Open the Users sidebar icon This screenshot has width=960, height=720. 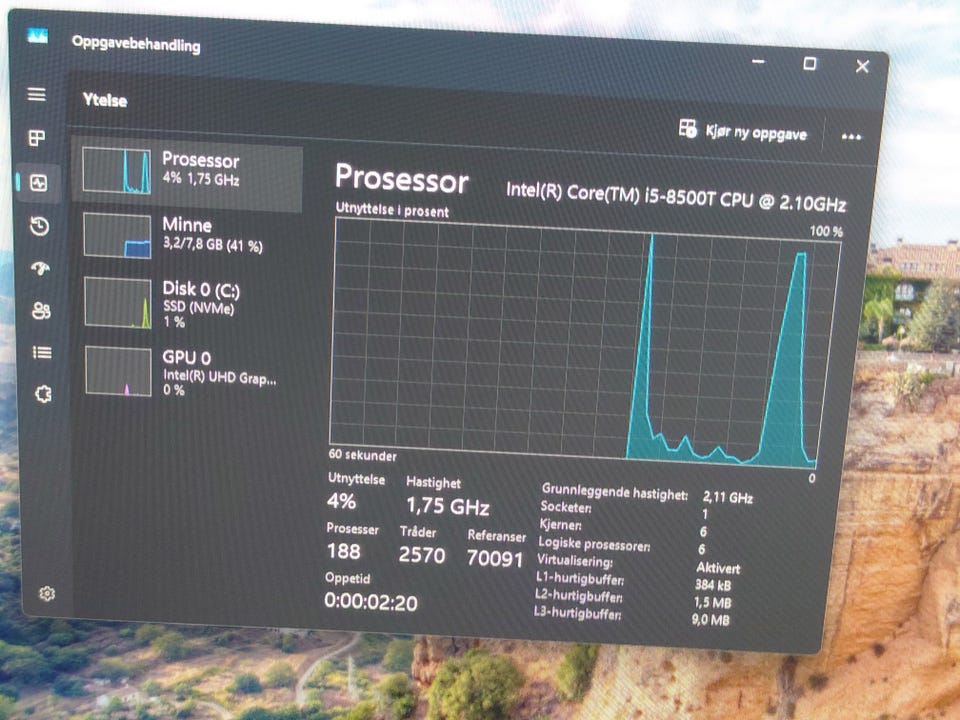(x=41, y=310)
